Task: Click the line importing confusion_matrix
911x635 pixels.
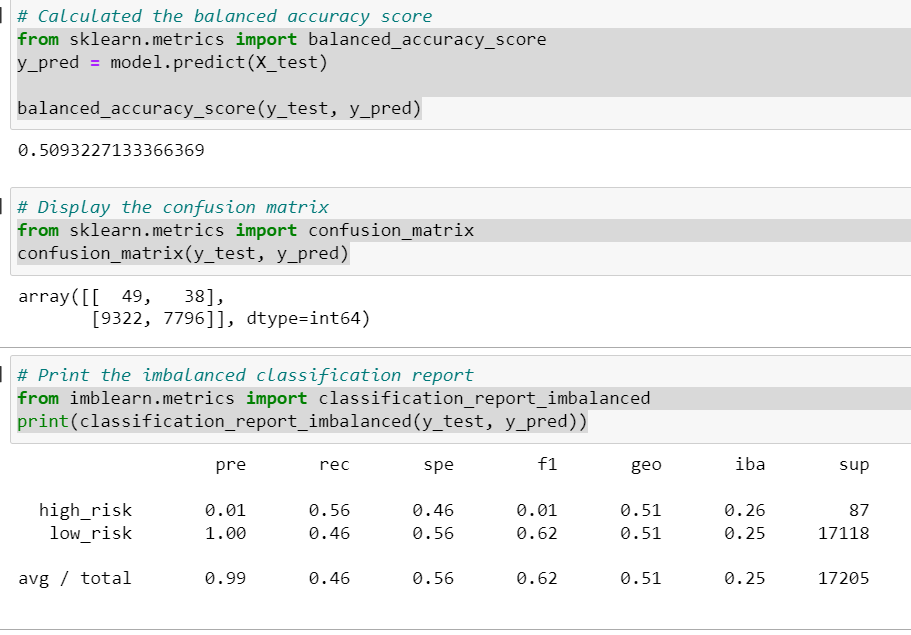Action: point(246,231)
